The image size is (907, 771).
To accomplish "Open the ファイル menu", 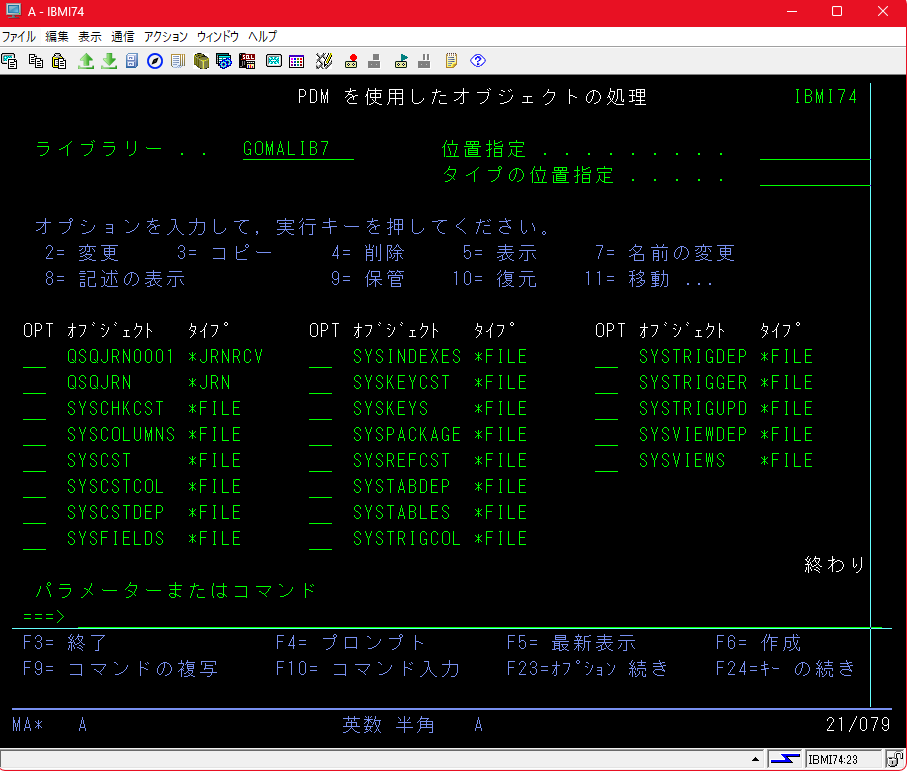I will (x=19, y=36).
